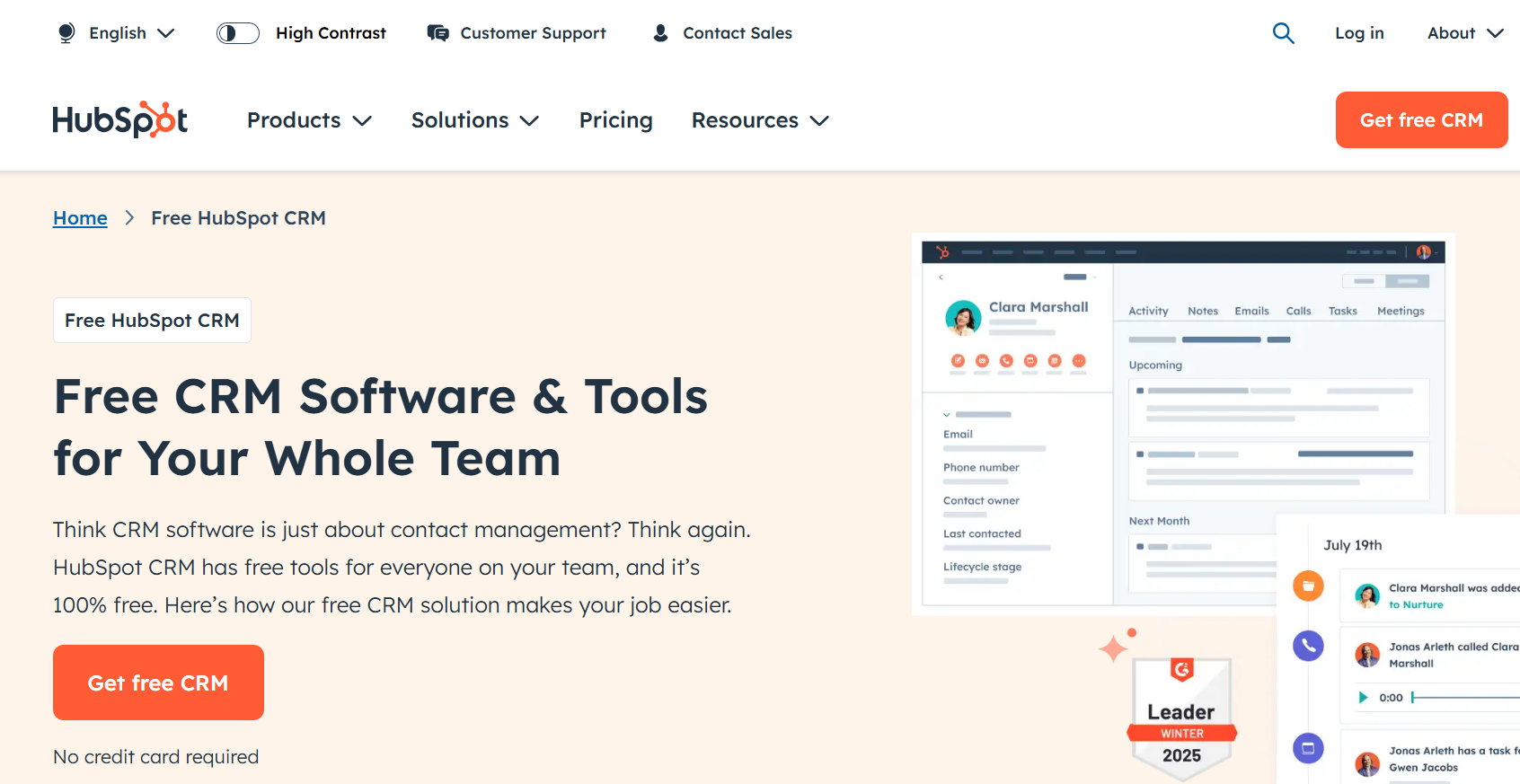Image resolution: width=1520 pixels, height=784 pixels.
Task: Click the language globe icon beside English
Action: [66, 33]
